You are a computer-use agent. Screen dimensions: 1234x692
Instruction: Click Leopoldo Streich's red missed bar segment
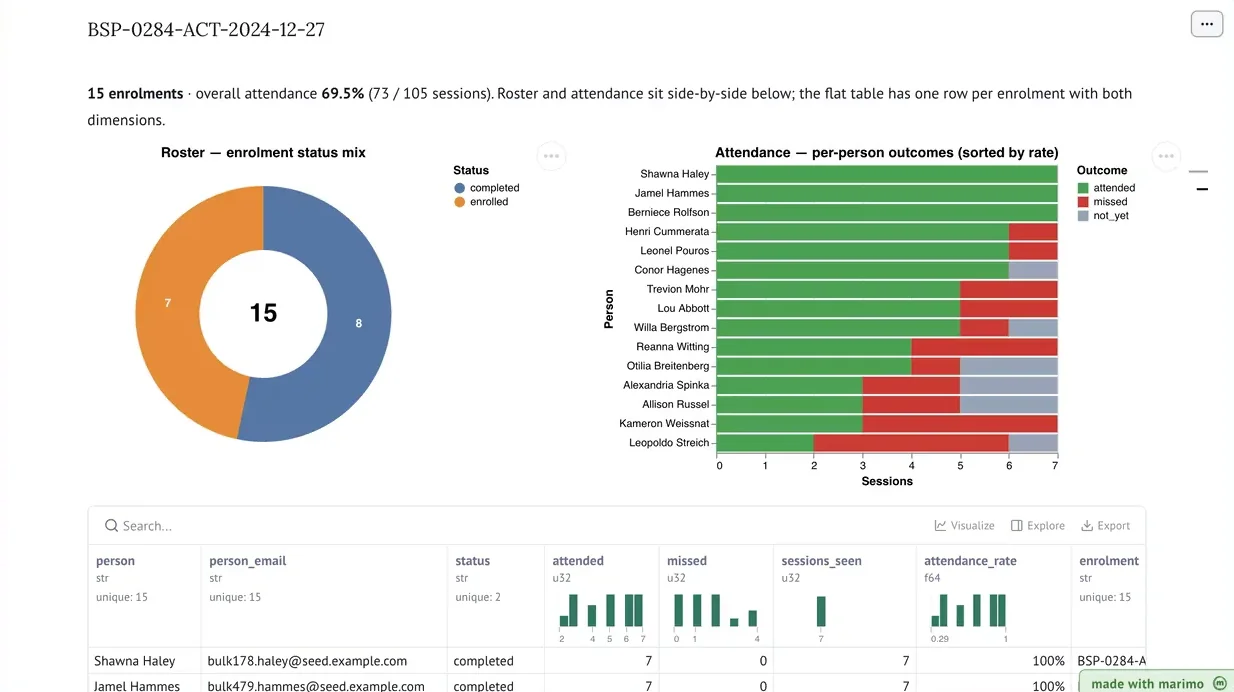click(x=911, y=443)
